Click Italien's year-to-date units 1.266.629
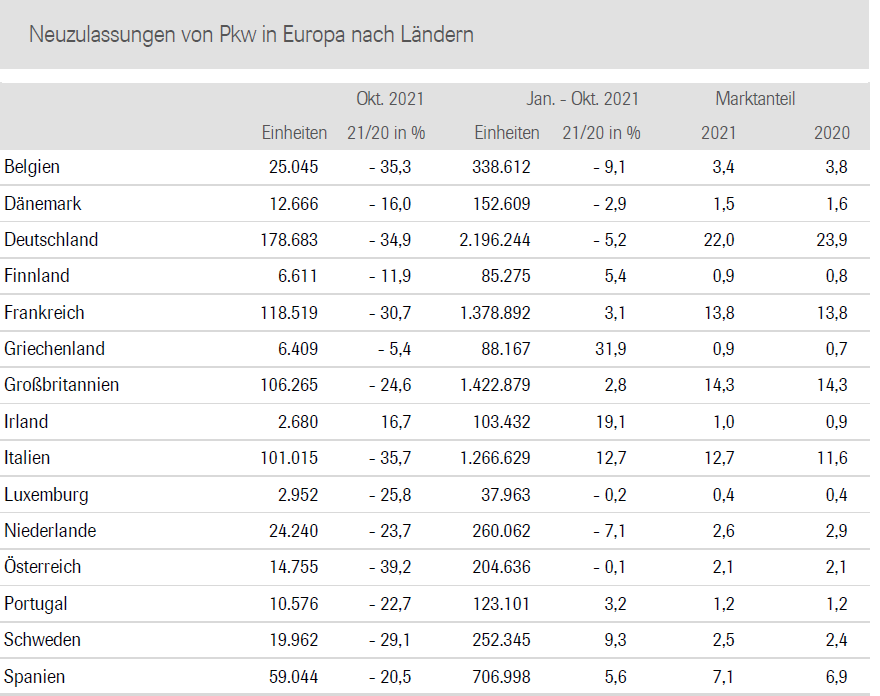The width and height of the screenshot is (880, 696). [495, 458]
